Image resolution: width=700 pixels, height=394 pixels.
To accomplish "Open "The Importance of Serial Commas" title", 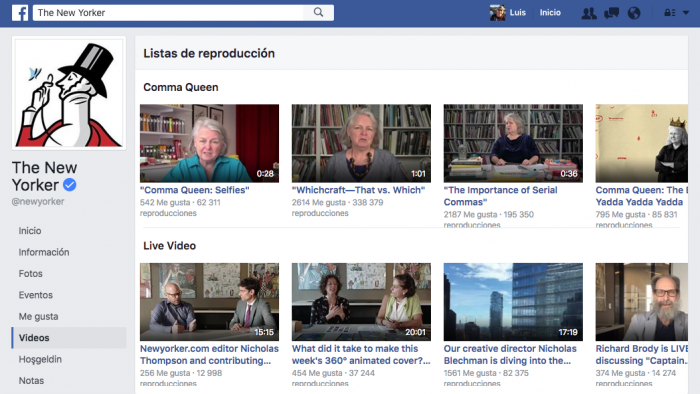I will [500, 196].
